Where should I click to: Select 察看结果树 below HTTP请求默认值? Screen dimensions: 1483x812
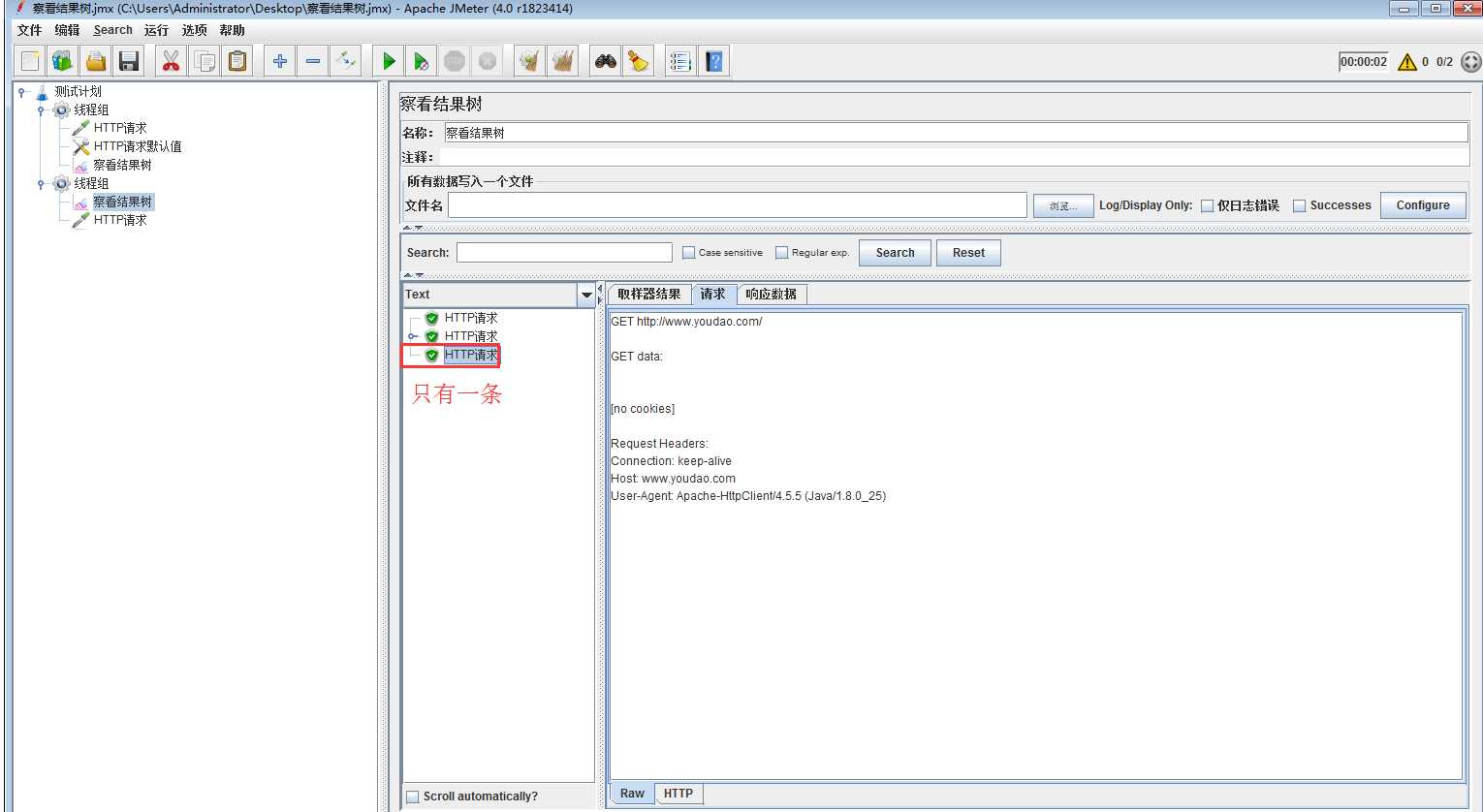pos(122,166)
